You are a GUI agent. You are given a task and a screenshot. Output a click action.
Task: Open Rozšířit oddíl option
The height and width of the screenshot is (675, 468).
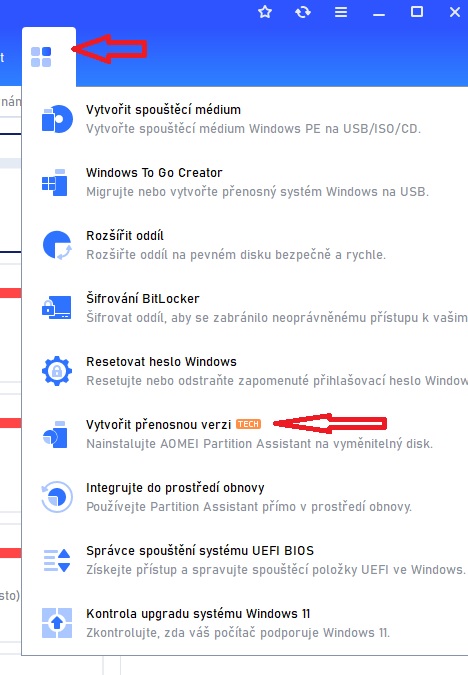pos(245,245)
